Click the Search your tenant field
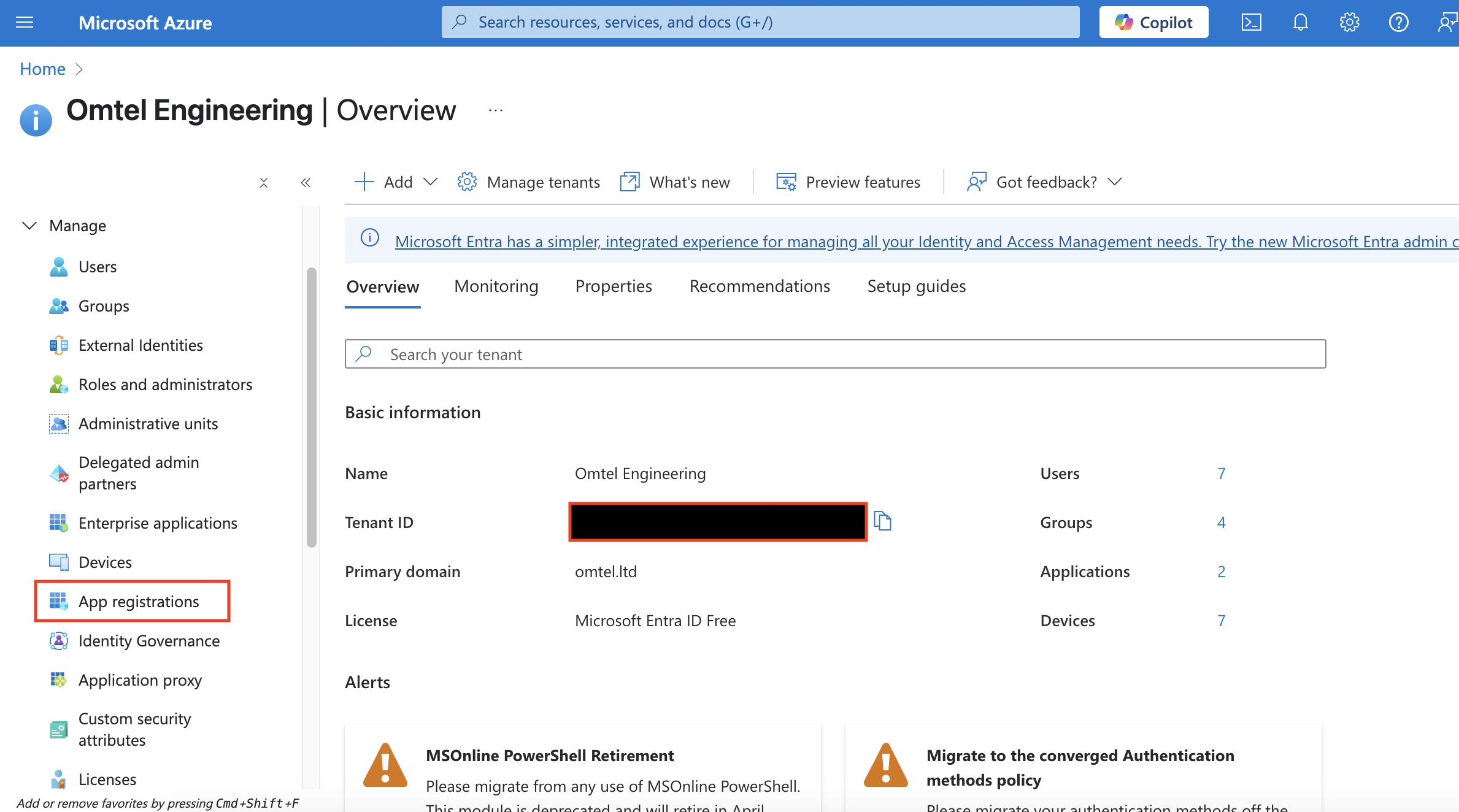The width and height of the screenshot is (1459, 812). coord(835,354)
